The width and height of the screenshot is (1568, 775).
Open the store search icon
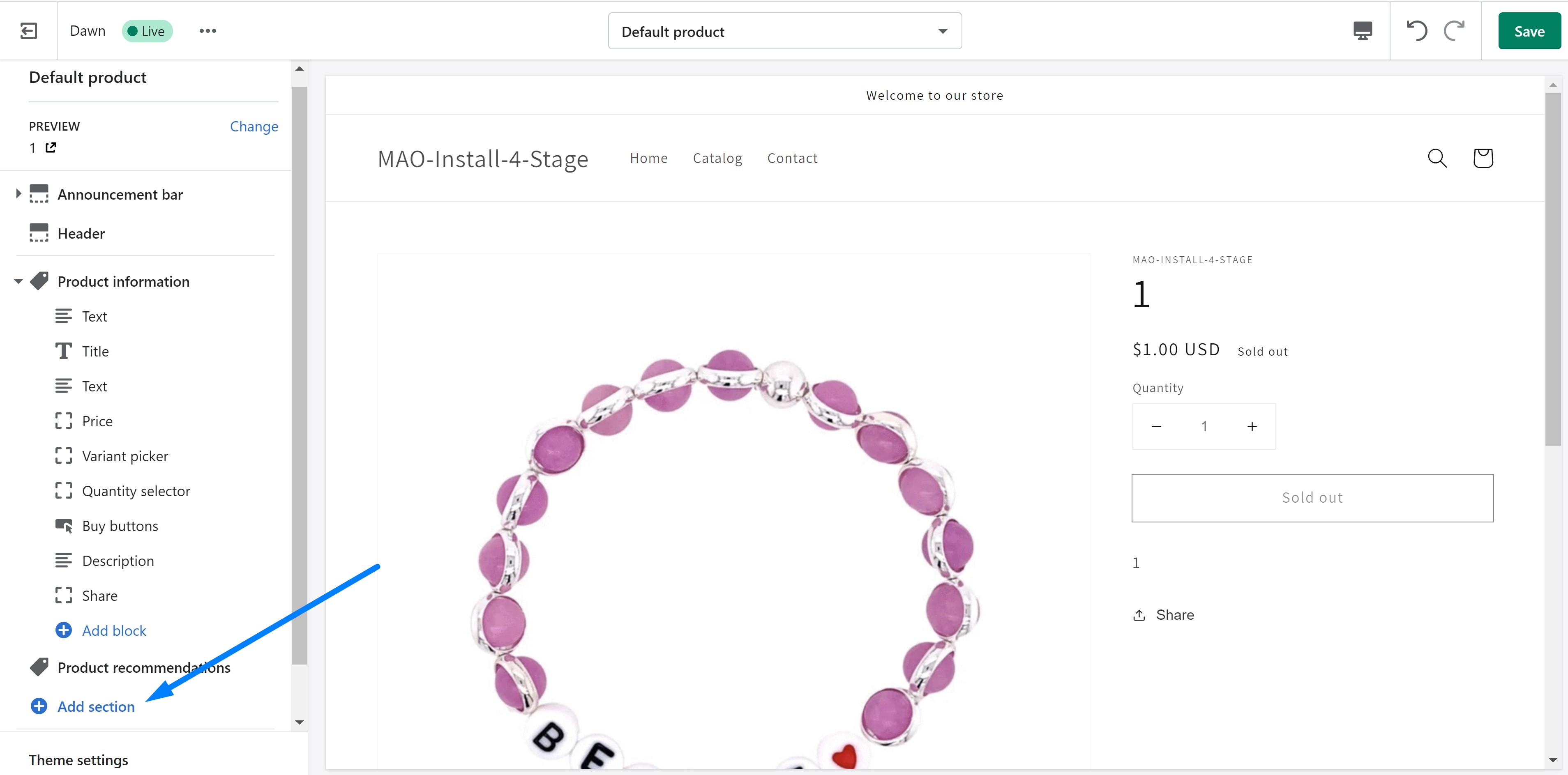(1437, 158)
